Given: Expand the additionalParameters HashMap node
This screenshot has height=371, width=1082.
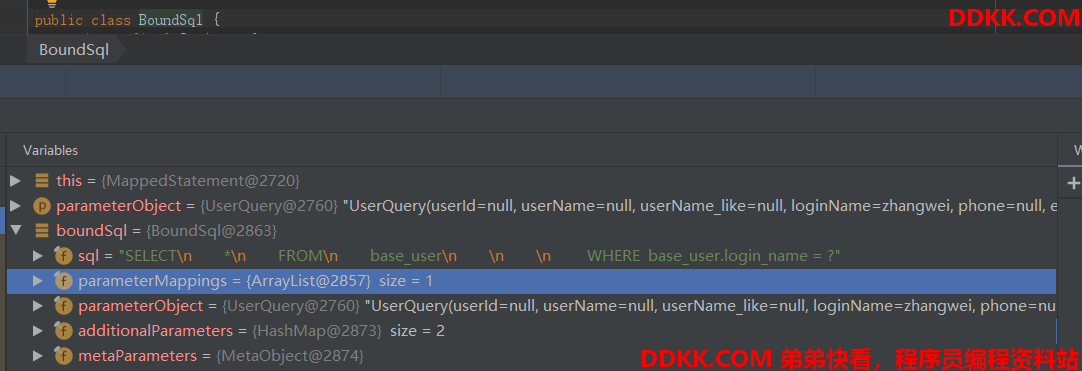Looking at the screenshot, I should pyautogui.click(x=38, y=331).
